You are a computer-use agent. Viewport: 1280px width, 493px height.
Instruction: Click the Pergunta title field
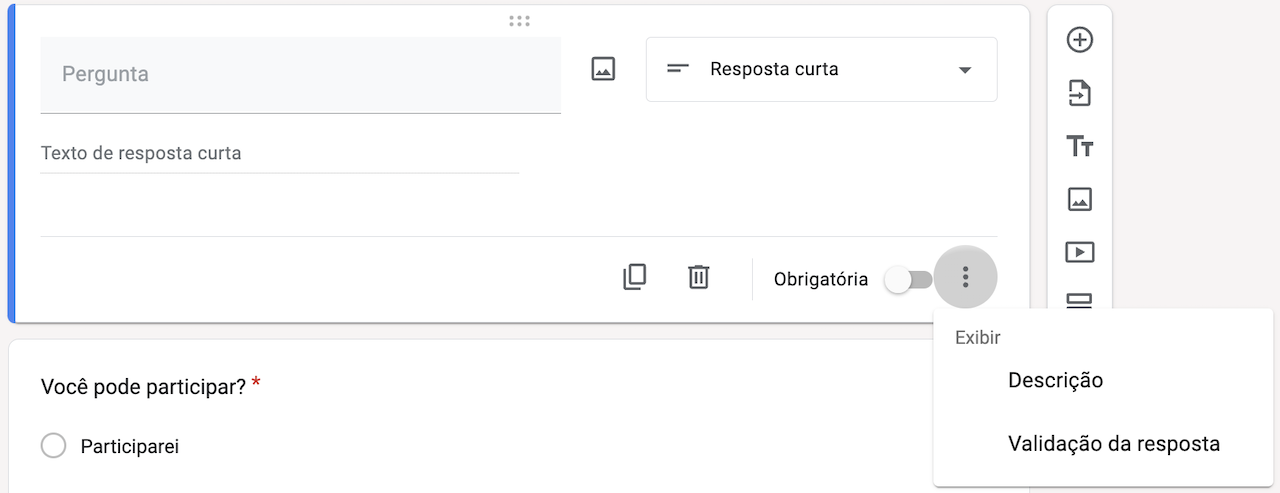pos(300,75)
